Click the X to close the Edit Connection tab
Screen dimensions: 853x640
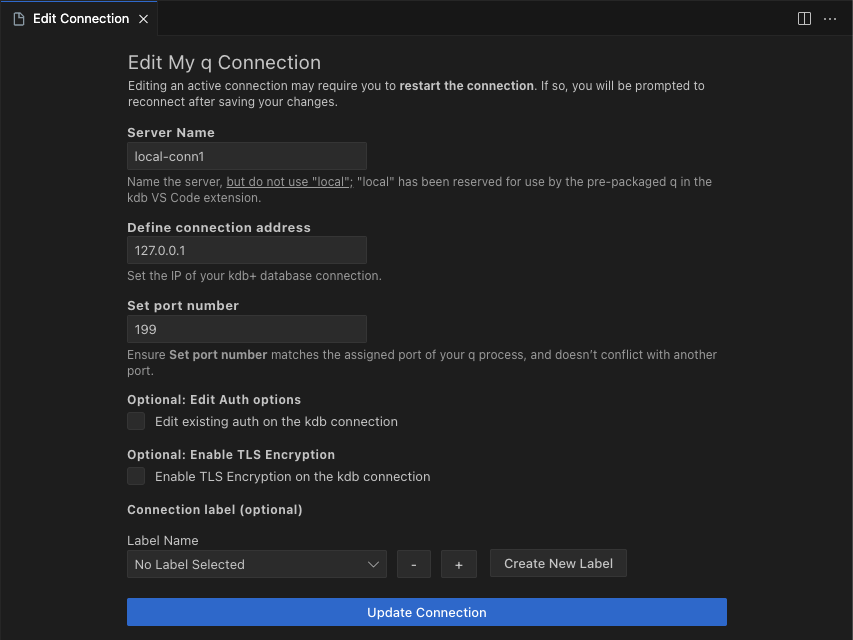143,18
